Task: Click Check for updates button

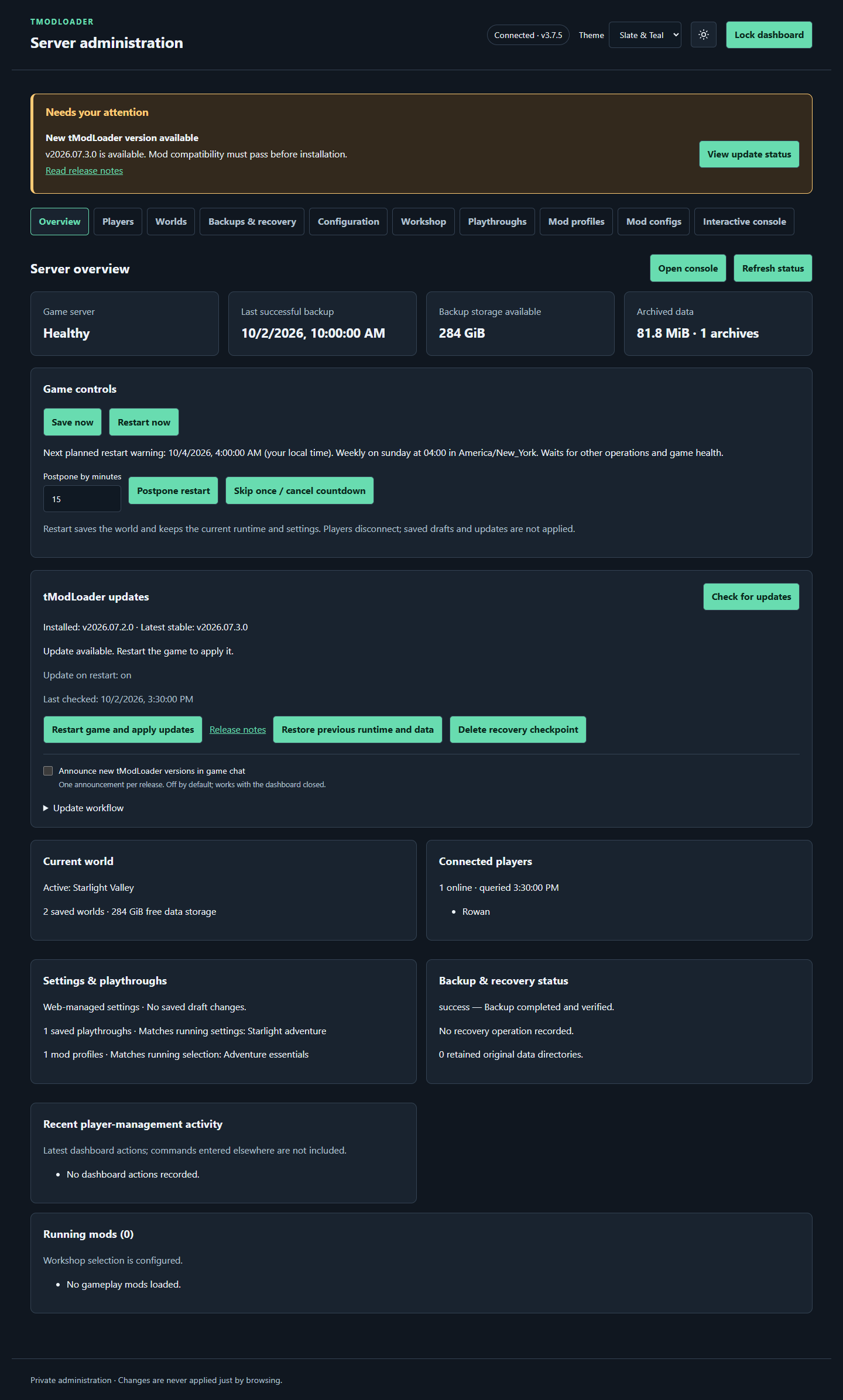Action: click(751, 596)
